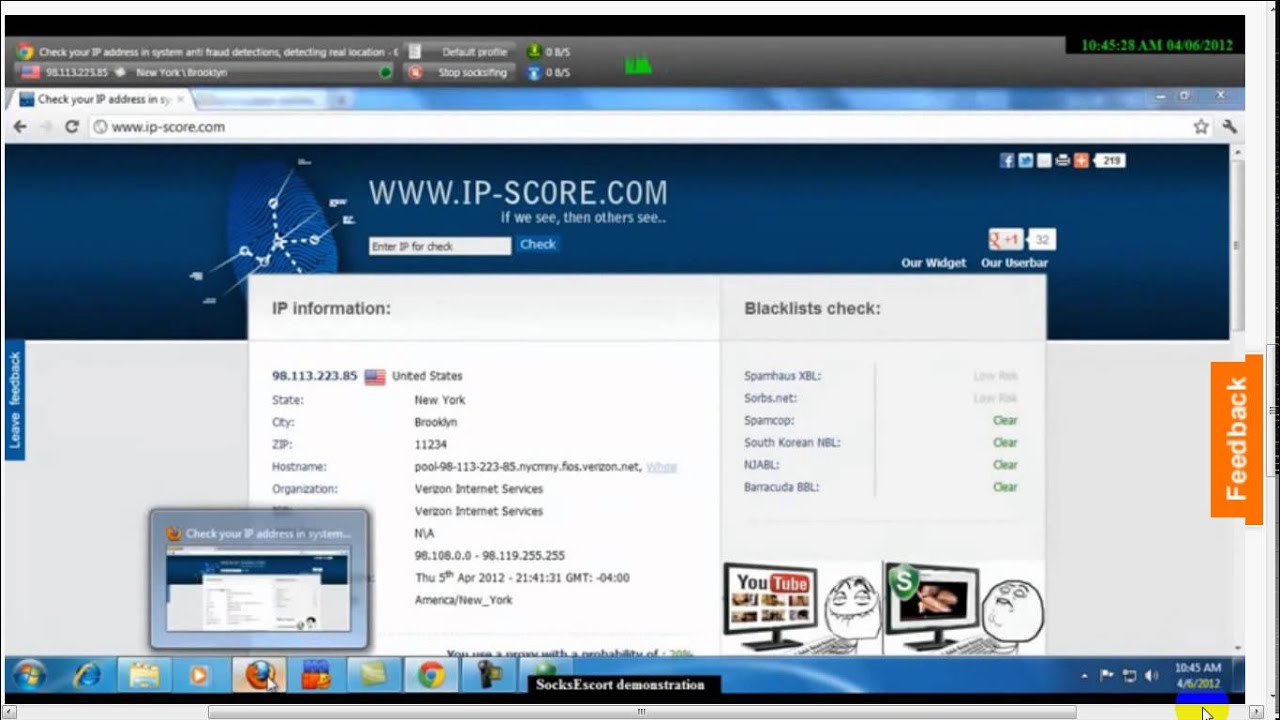Click the camcorder taskbar icon

click(x=488, y=676)
